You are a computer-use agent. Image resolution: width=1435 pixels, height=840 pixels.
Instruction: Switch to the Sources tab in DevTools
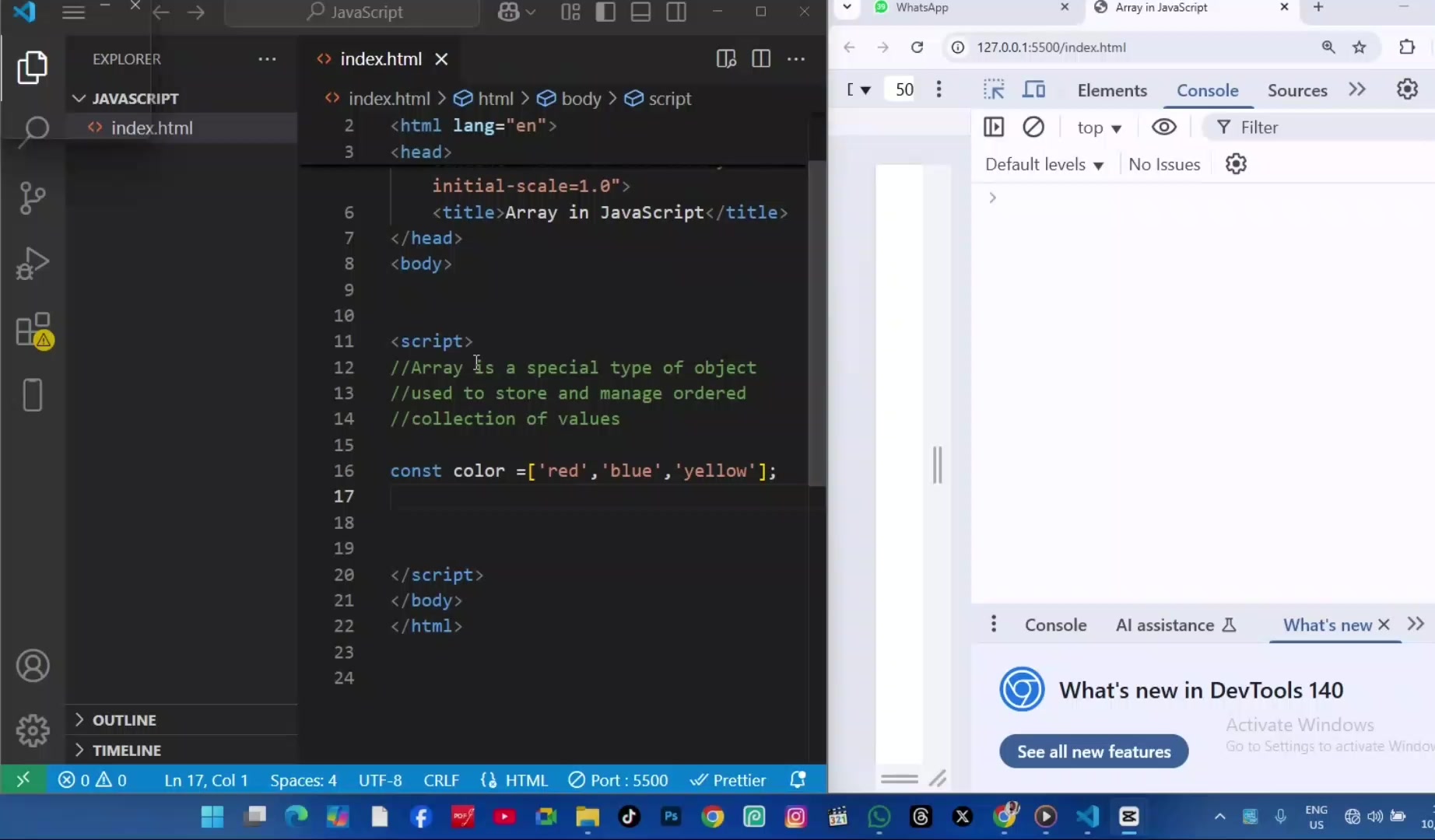(x=1297, y=90)
